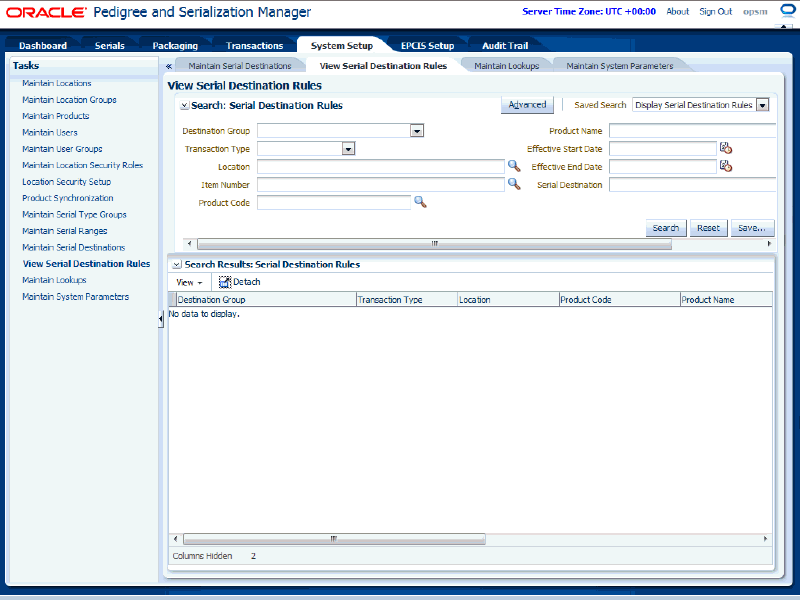The image size is (800, 600).
Task: Open Maintain Location Security Roles task link
Action: point(83,165)
